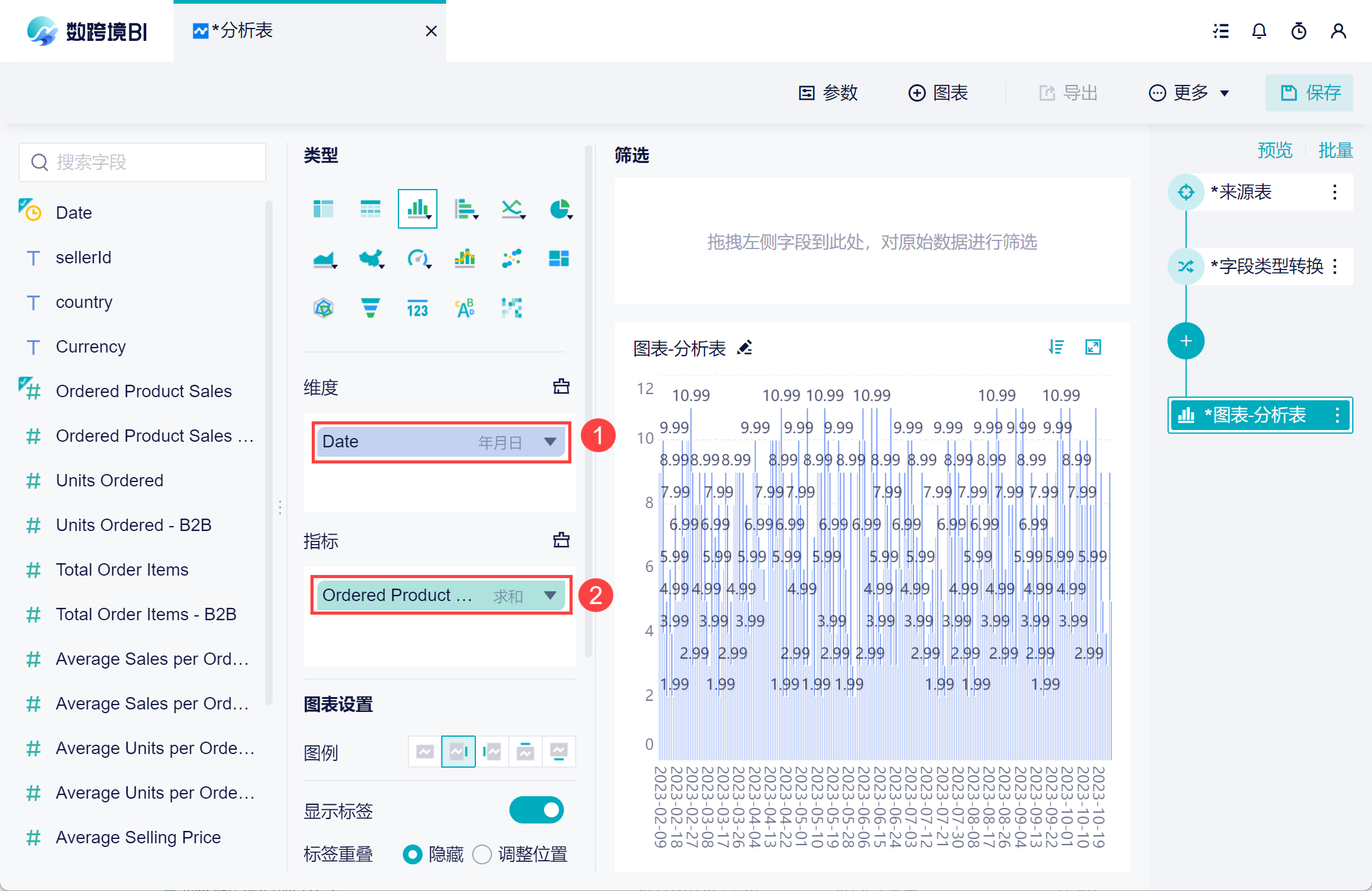Clear the dimension fields with the clear icon
The image size is (1372, 891).
point(561,387)
